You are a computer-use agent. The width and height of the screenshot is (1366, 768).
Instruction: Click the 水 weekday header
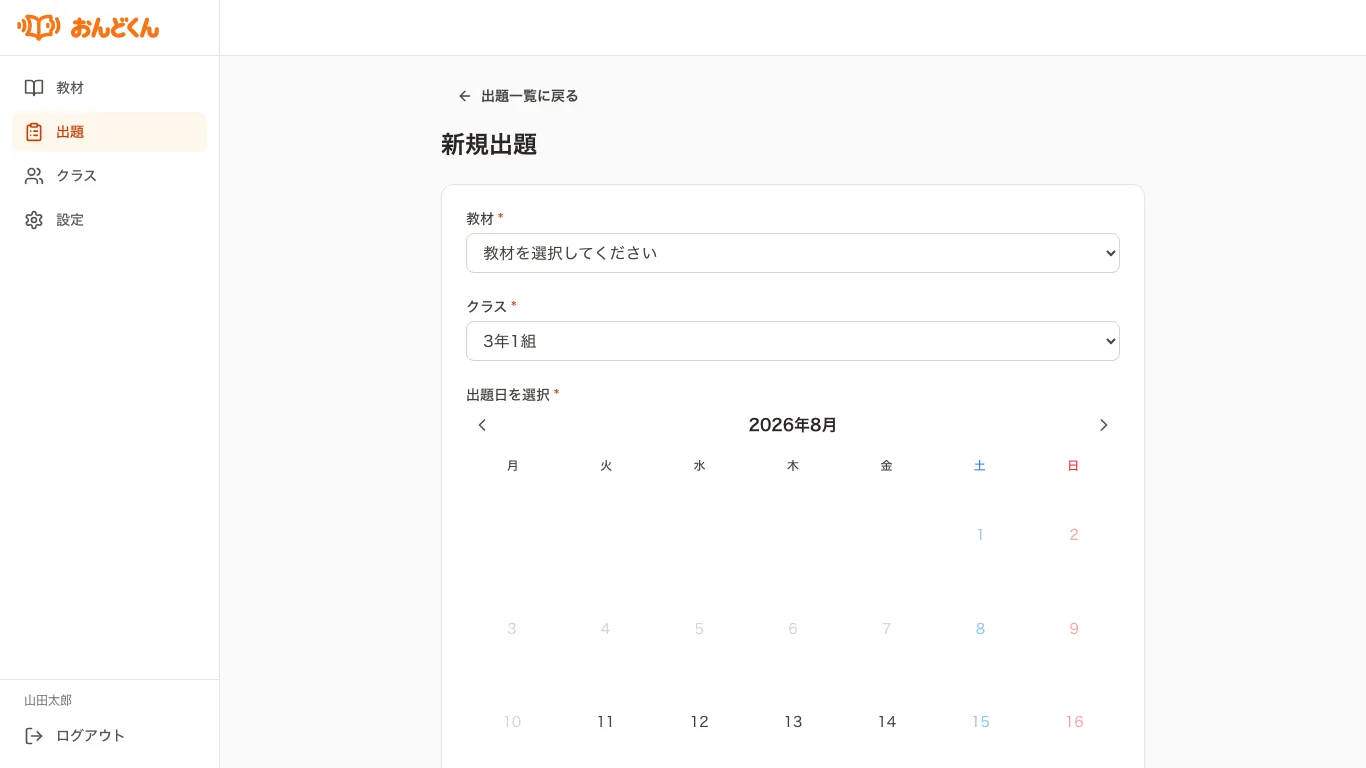coord(700,466)
